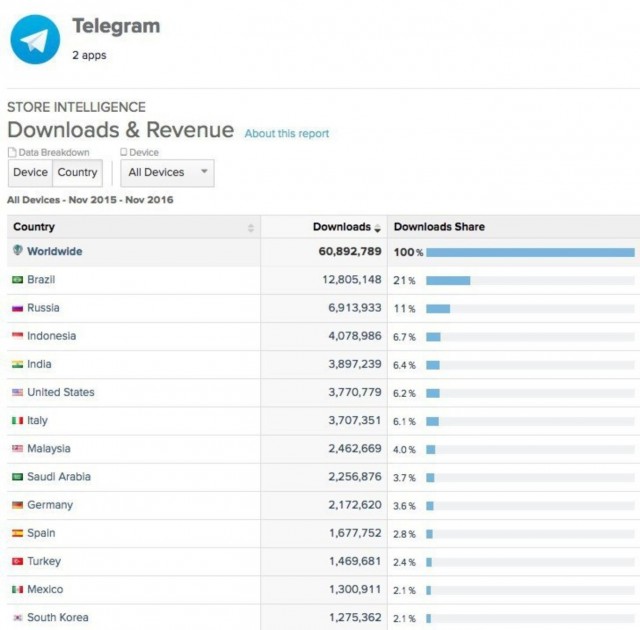Click the 4,078,986 downloads value
640x630 pixels.
pyautogui.click(x=355, y=336)
